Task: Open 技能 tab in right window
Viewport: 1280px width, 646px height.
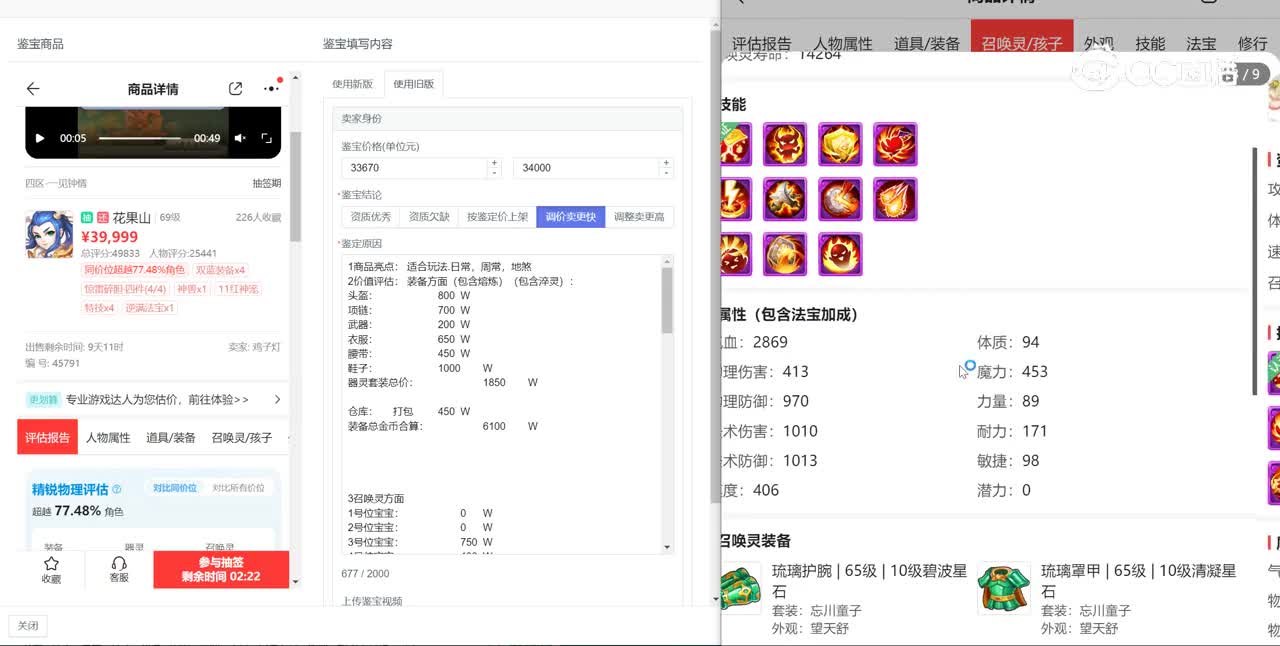Action: click(x=1150, y=44)
